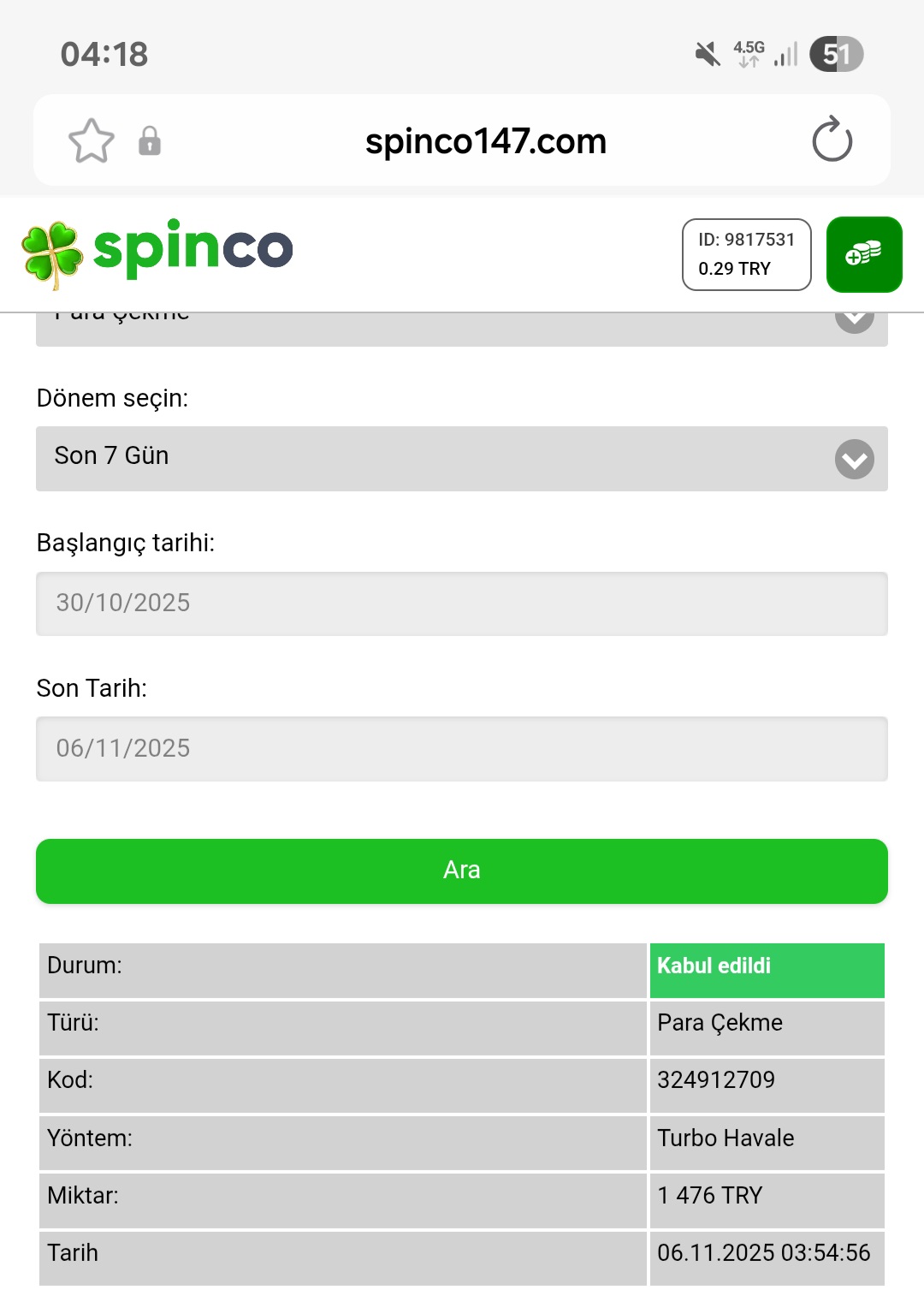Image resolution: width=924 pixels, height=1302 pixels.
Task: Tap the mobile signal strength icon
Action: coord(785,55)
